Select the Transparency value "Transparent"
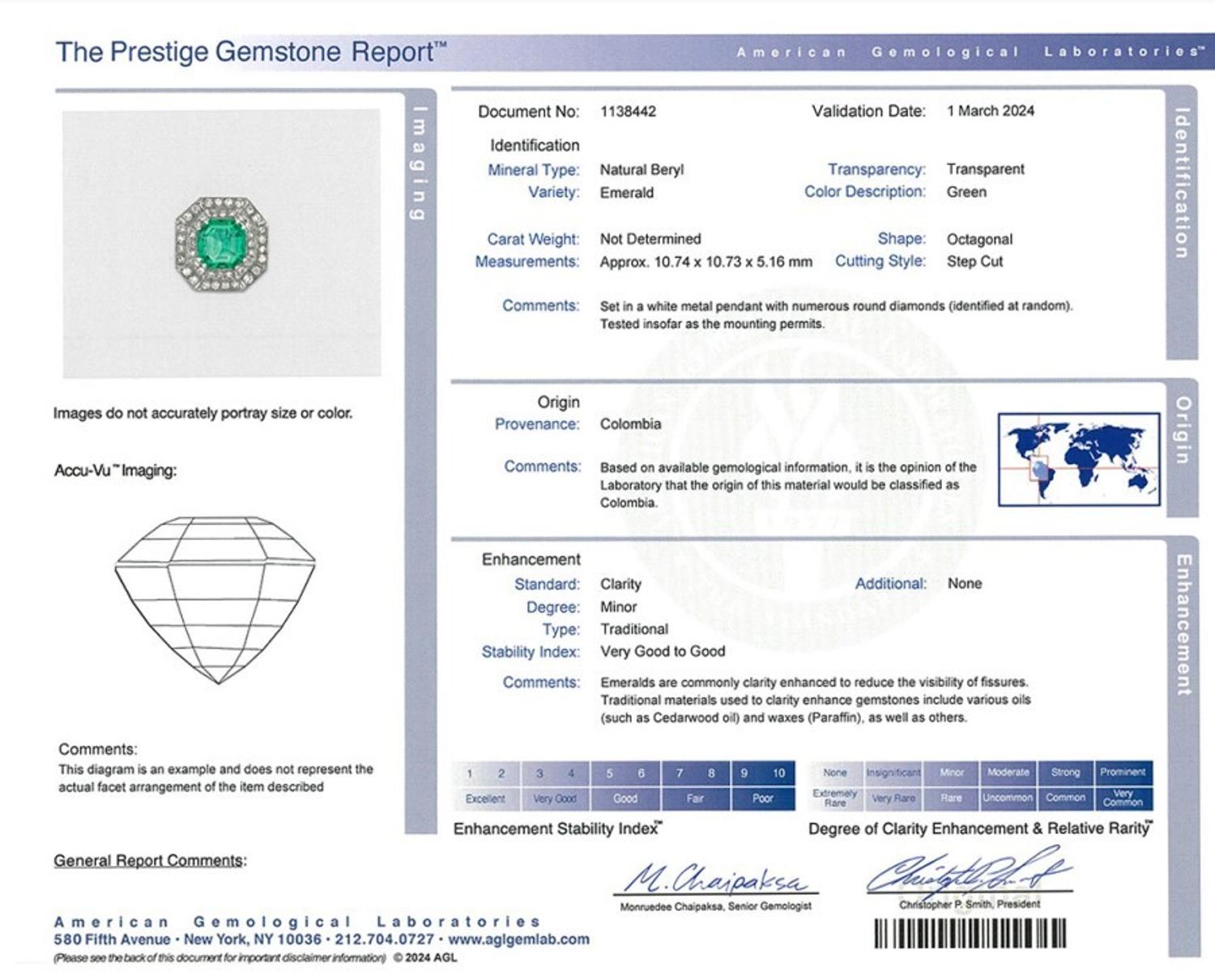 pos(986,169)
